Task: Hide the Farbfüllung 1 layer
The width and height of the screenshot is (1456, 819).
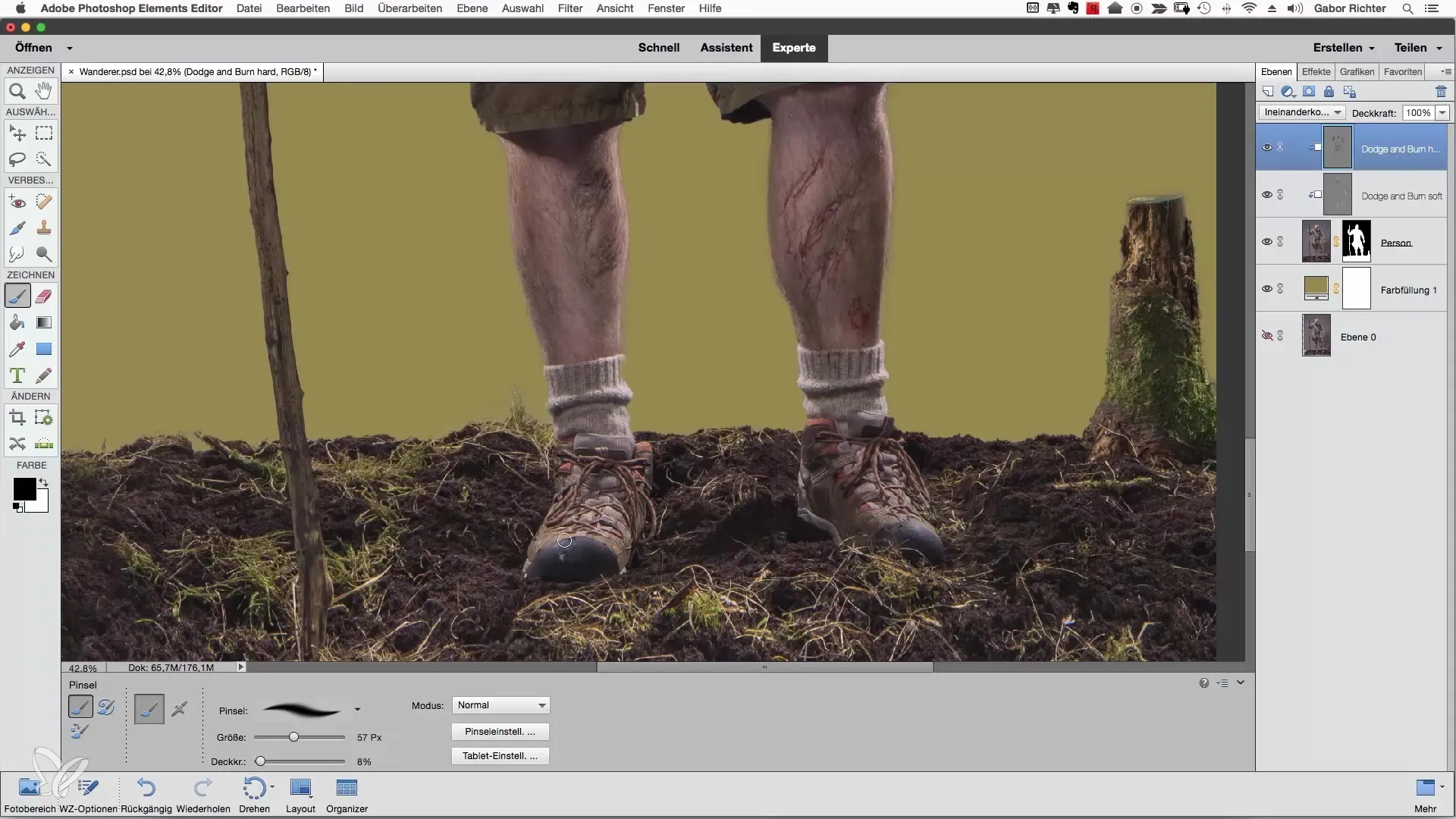Action: (x=1266, y=289)
